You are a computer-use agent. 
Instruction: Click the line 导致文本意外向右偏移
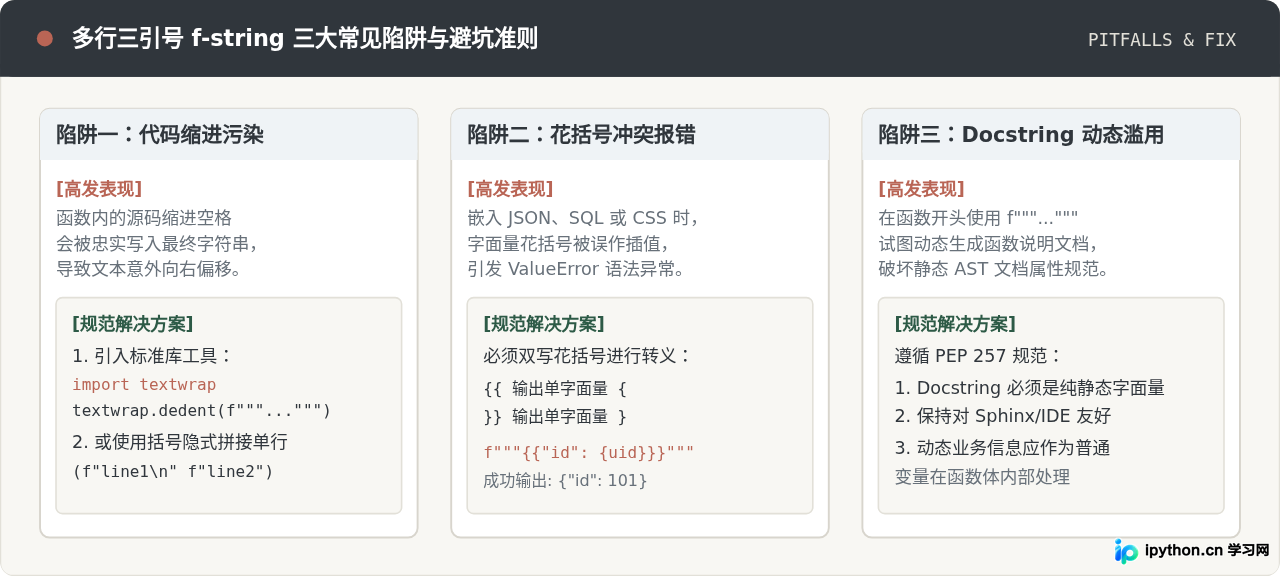(148, 268)
